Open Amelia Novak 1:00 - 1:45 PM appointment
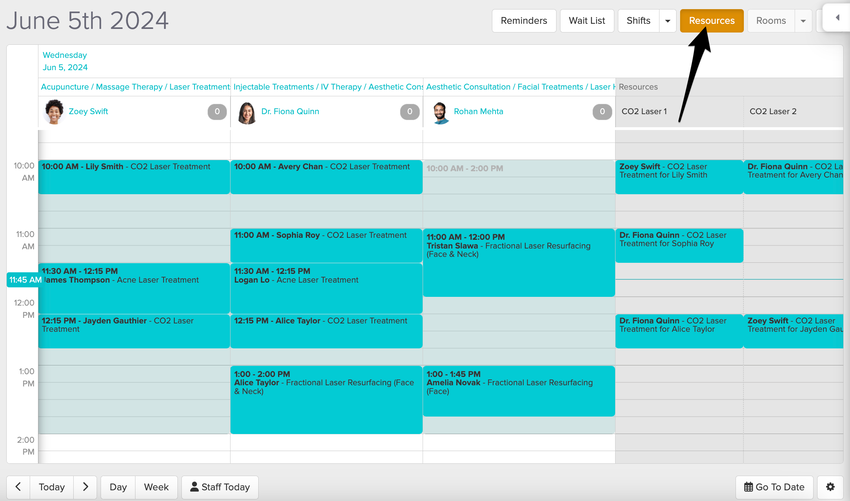 point(519,391)
